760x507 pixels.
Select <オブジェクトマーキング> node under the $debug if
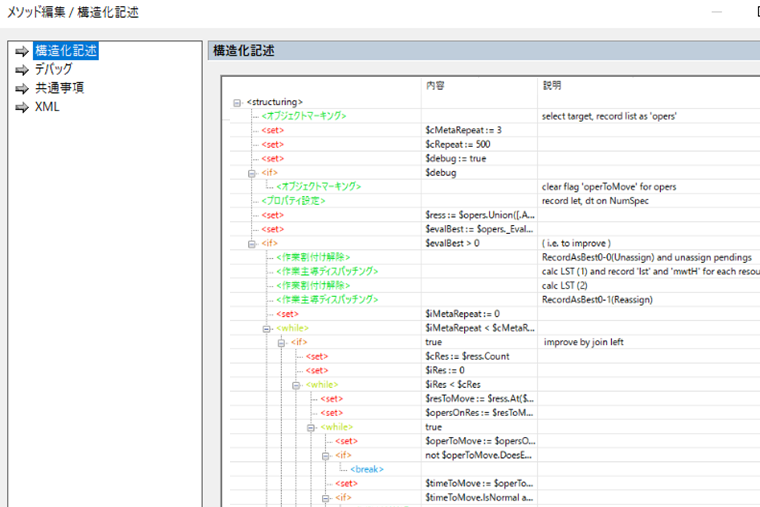[318, 187]
